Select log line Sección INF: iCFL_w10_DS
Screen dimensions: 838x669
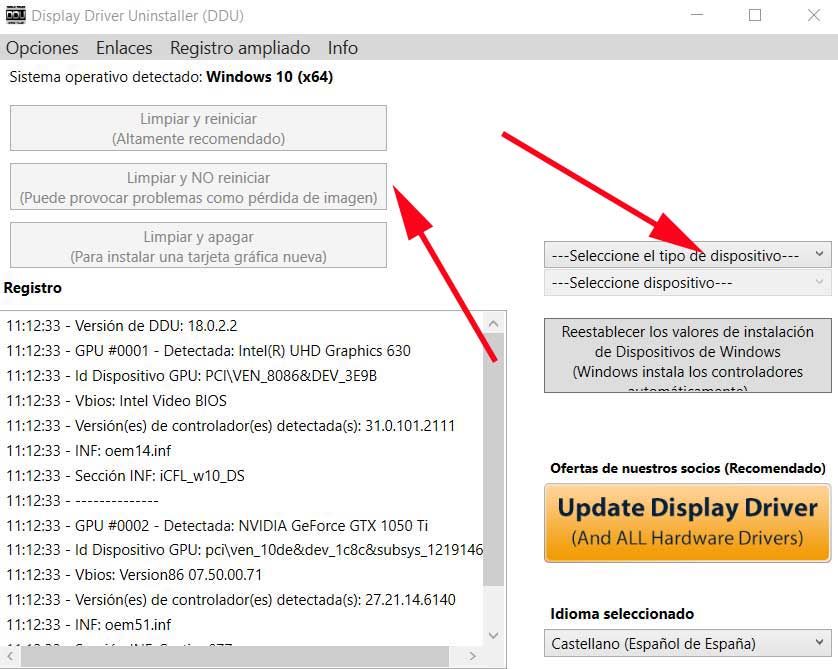(126, 476)
